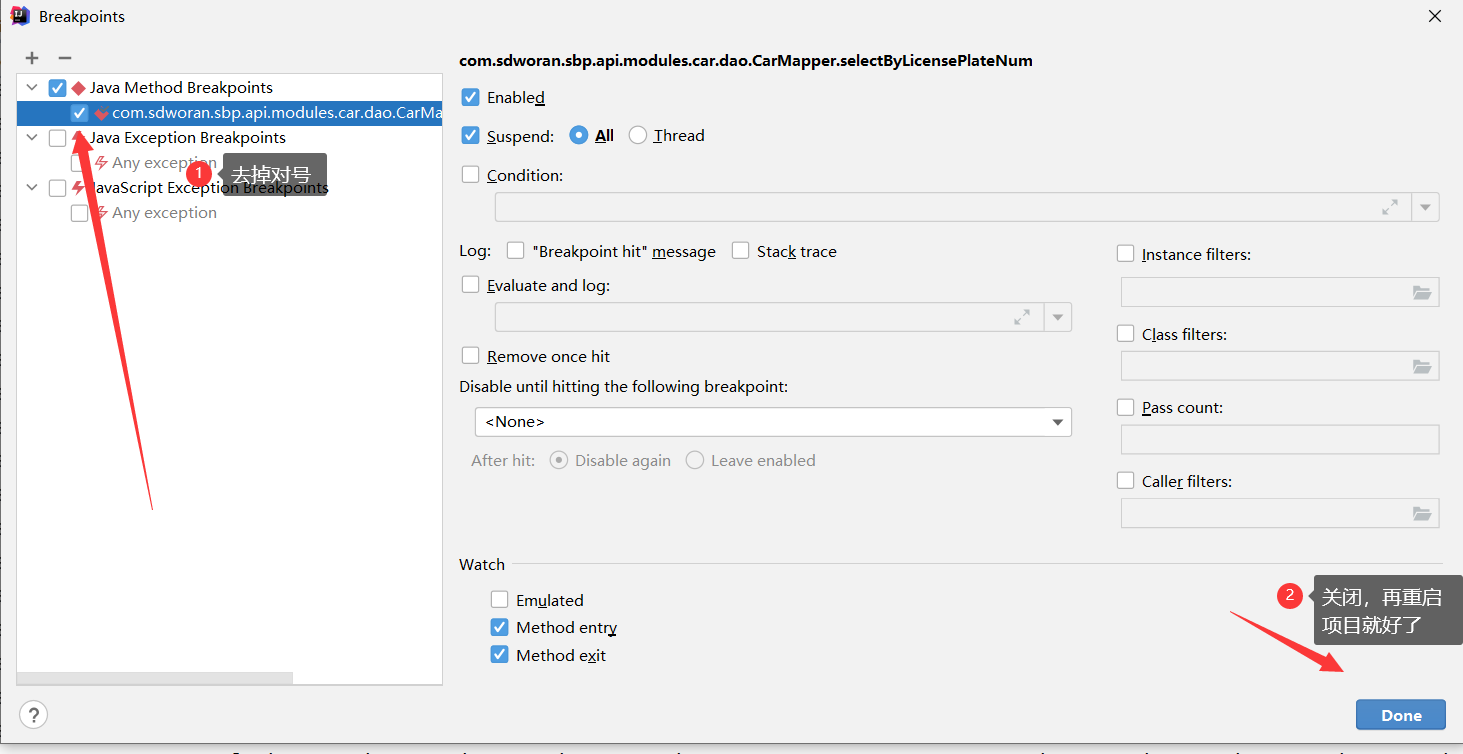Open the Instance filters folder browser icon
The image size is (1463, 754).
pos(1422,292)
